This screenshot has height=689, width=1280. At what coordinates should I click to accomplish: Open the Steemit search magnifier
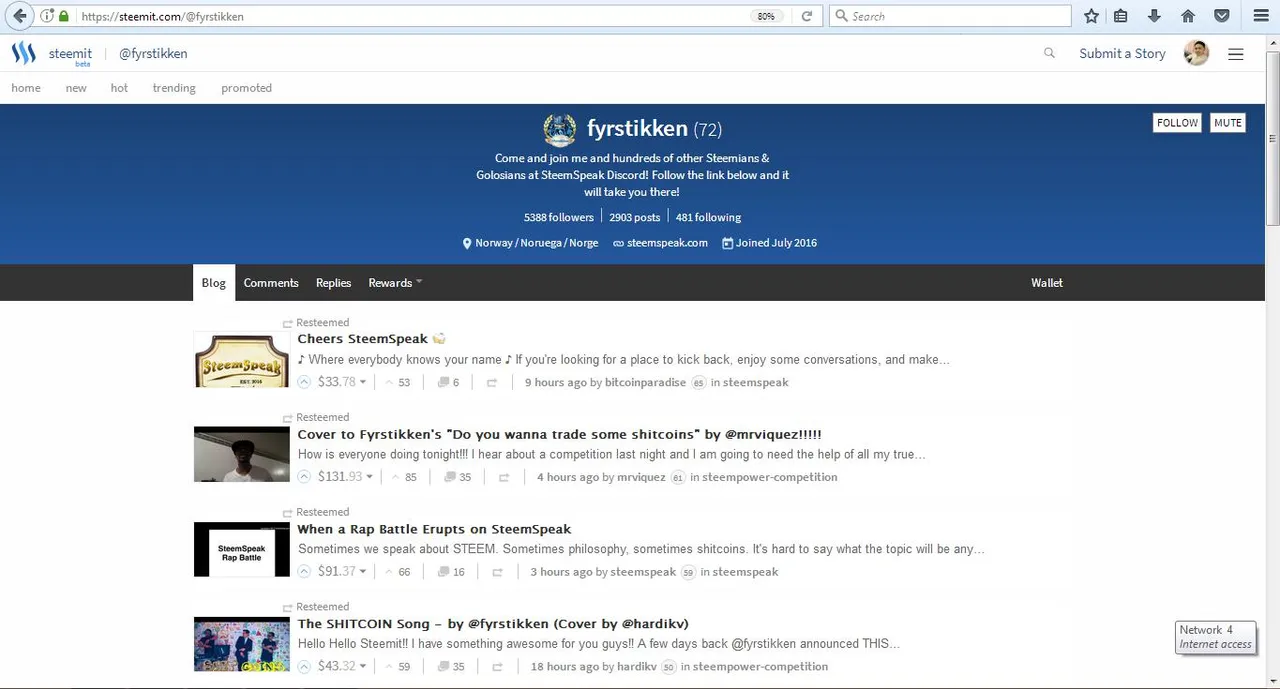pyautogui.click(x=1049, y=53)
